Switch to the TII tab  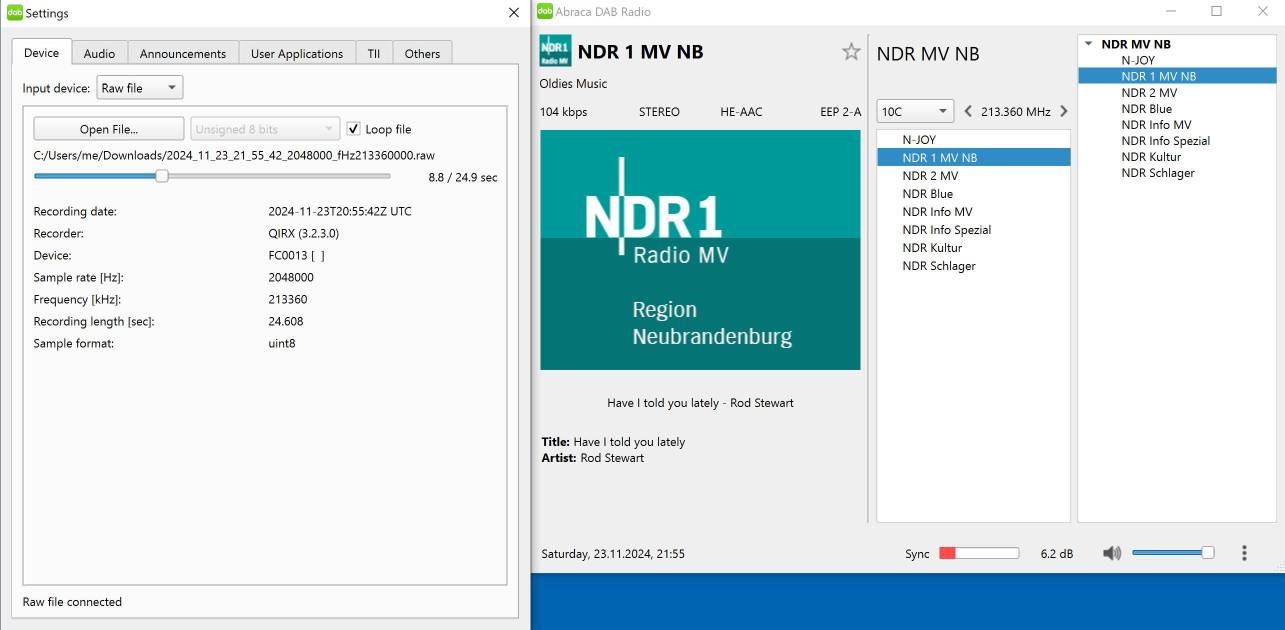coord(373,54)
